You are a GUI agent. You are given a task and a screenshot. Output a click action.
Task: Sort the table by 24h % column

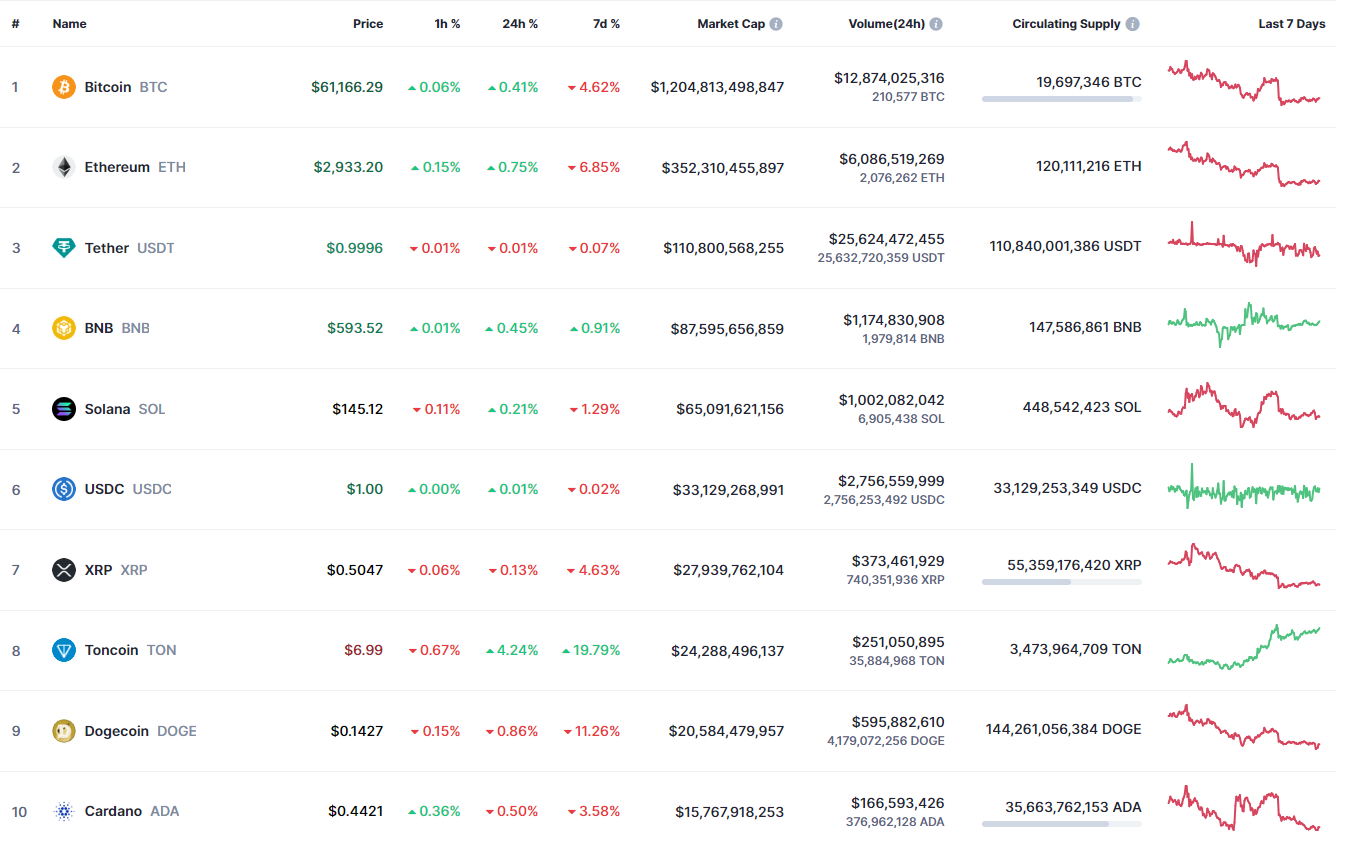coord(520,23)
